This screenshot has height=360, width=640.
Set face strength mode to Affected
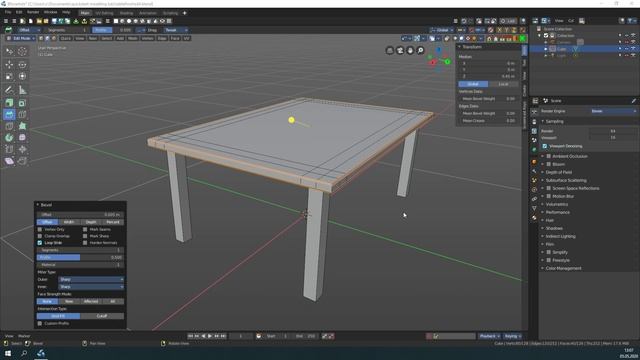tap(91, 301)
